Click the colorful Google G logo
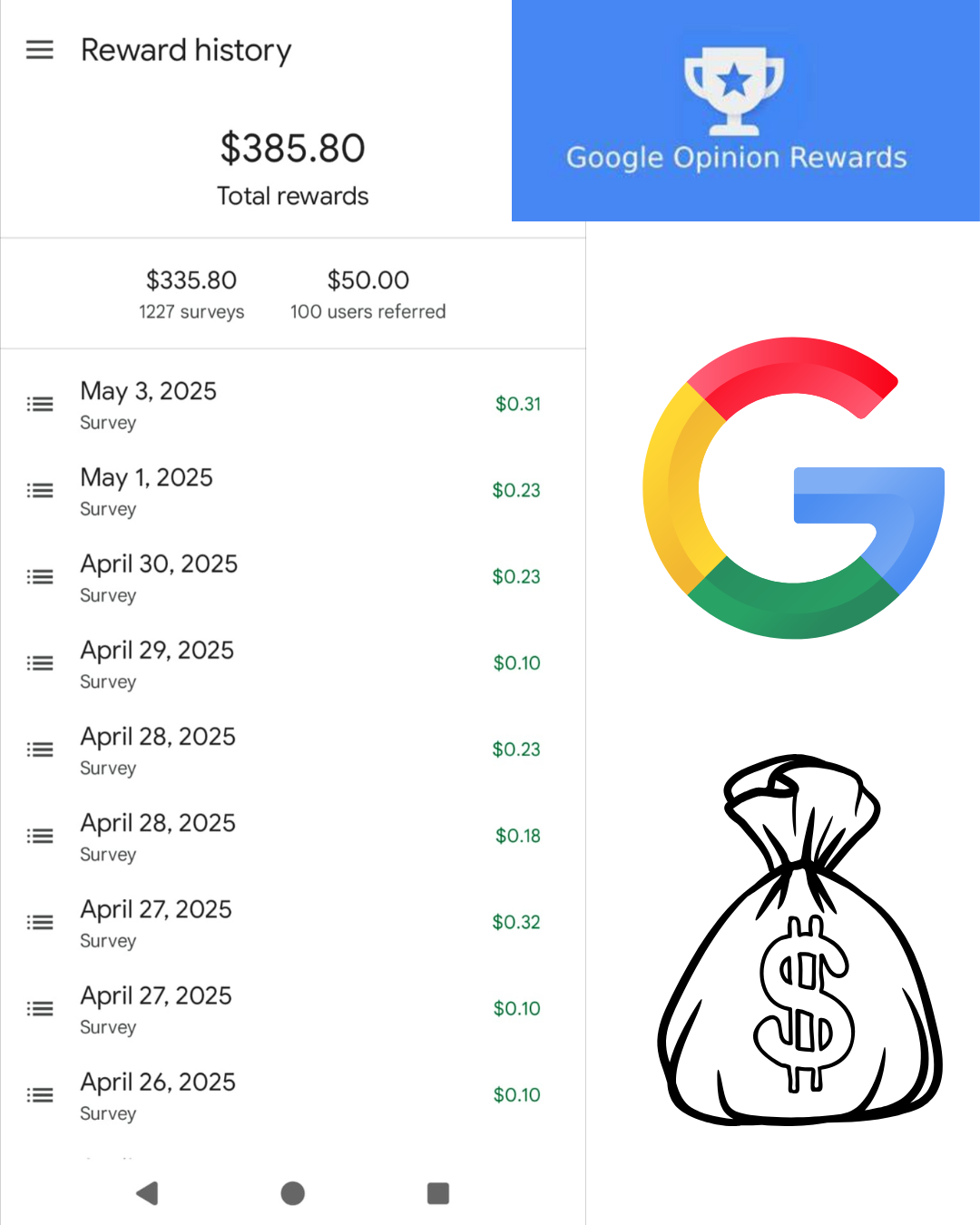 point(794,488)
